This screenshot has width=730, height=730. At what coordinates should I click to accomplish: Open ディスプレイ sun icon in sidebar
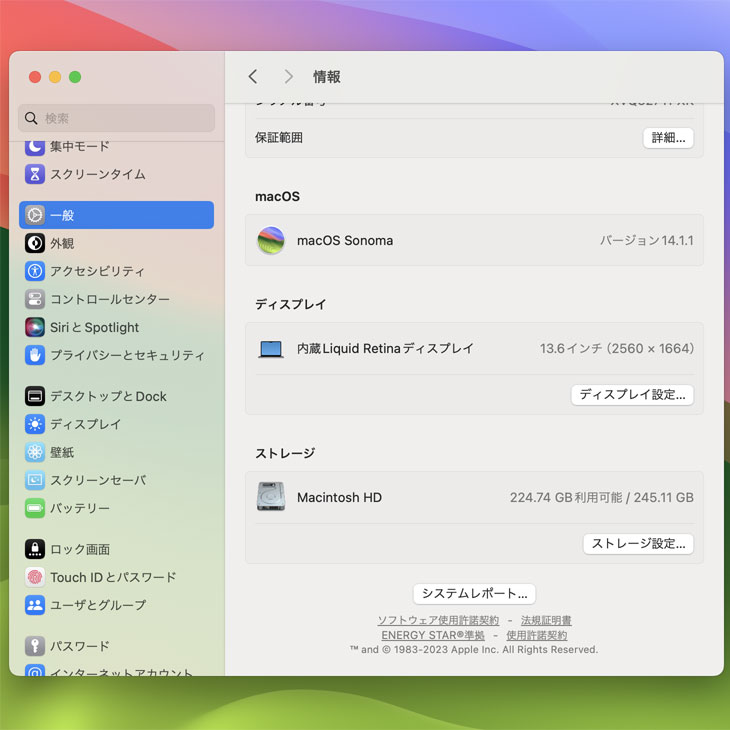click(35, 424)
